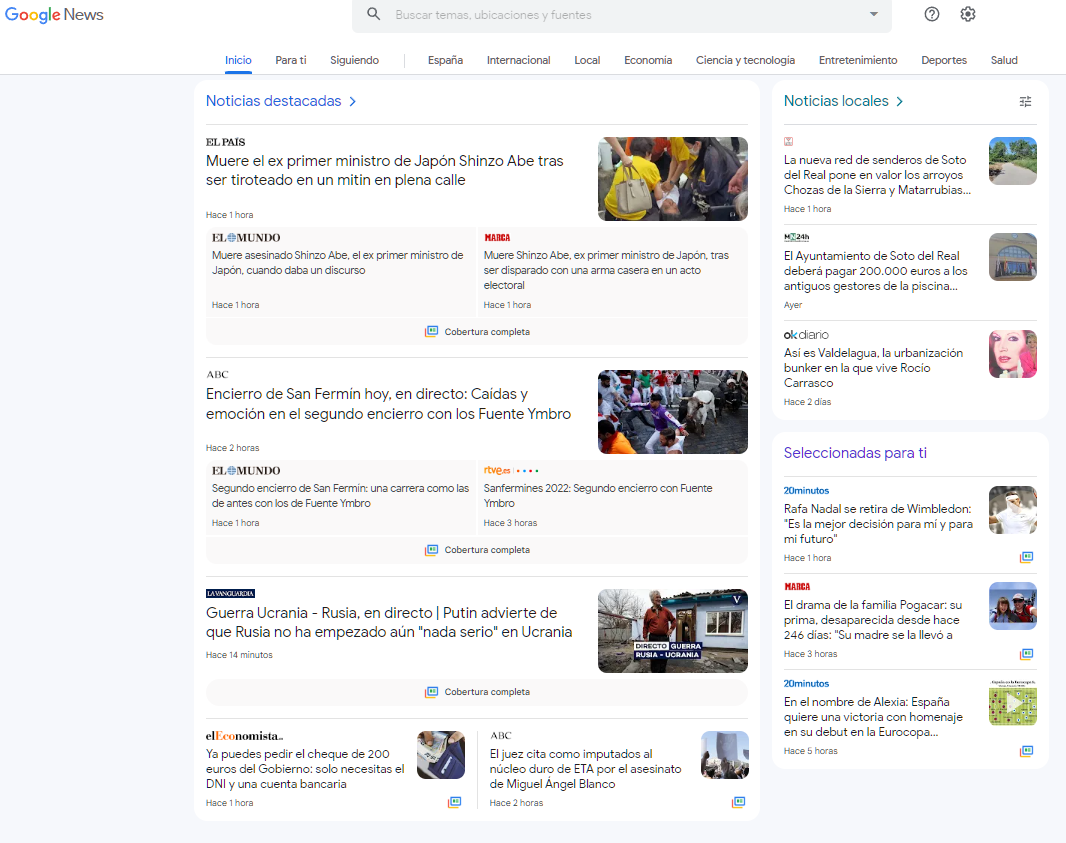Open the help question mark icon
Image resolution: width=1066 pixels, height=843 pixels.
tap(932, 14)
